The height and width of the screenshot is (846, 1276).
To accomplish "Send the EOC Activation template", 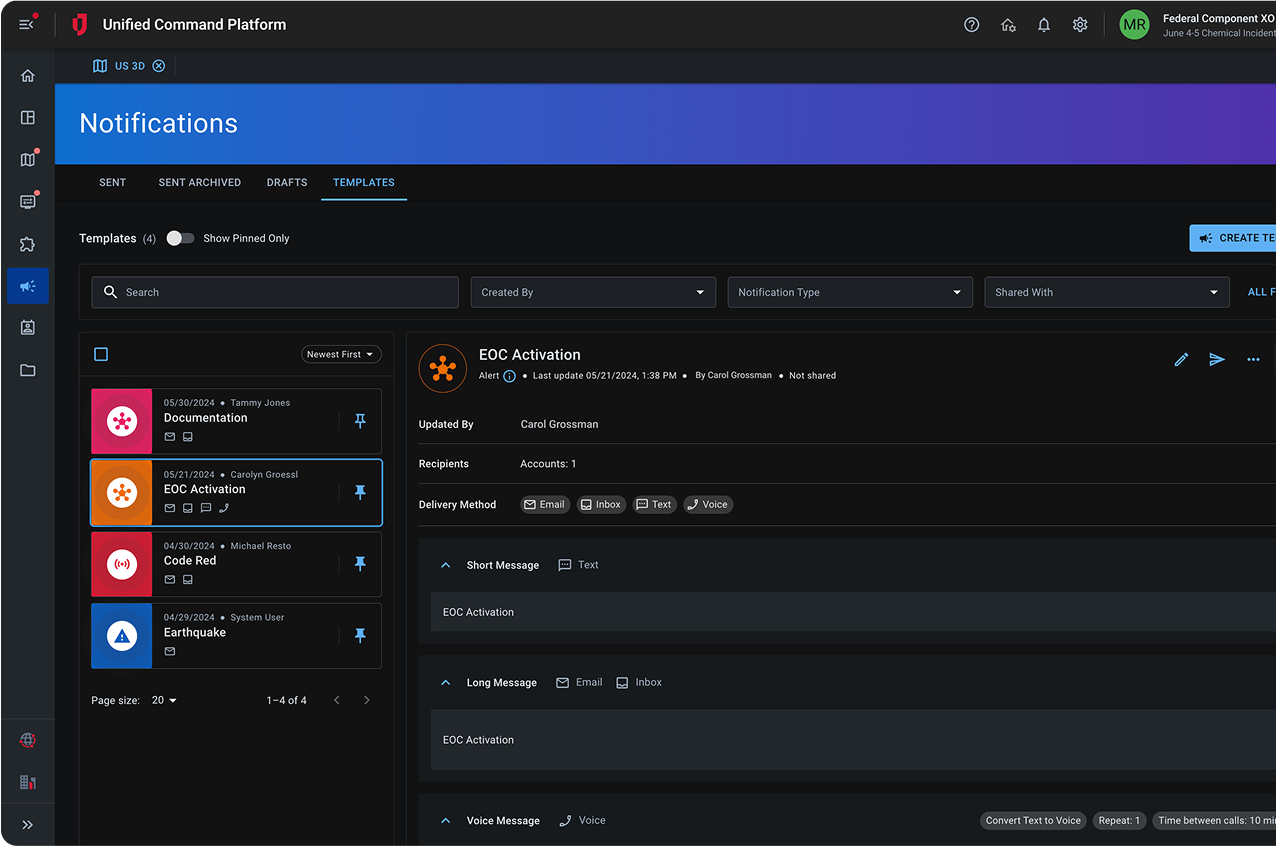I will [1216, 360].
